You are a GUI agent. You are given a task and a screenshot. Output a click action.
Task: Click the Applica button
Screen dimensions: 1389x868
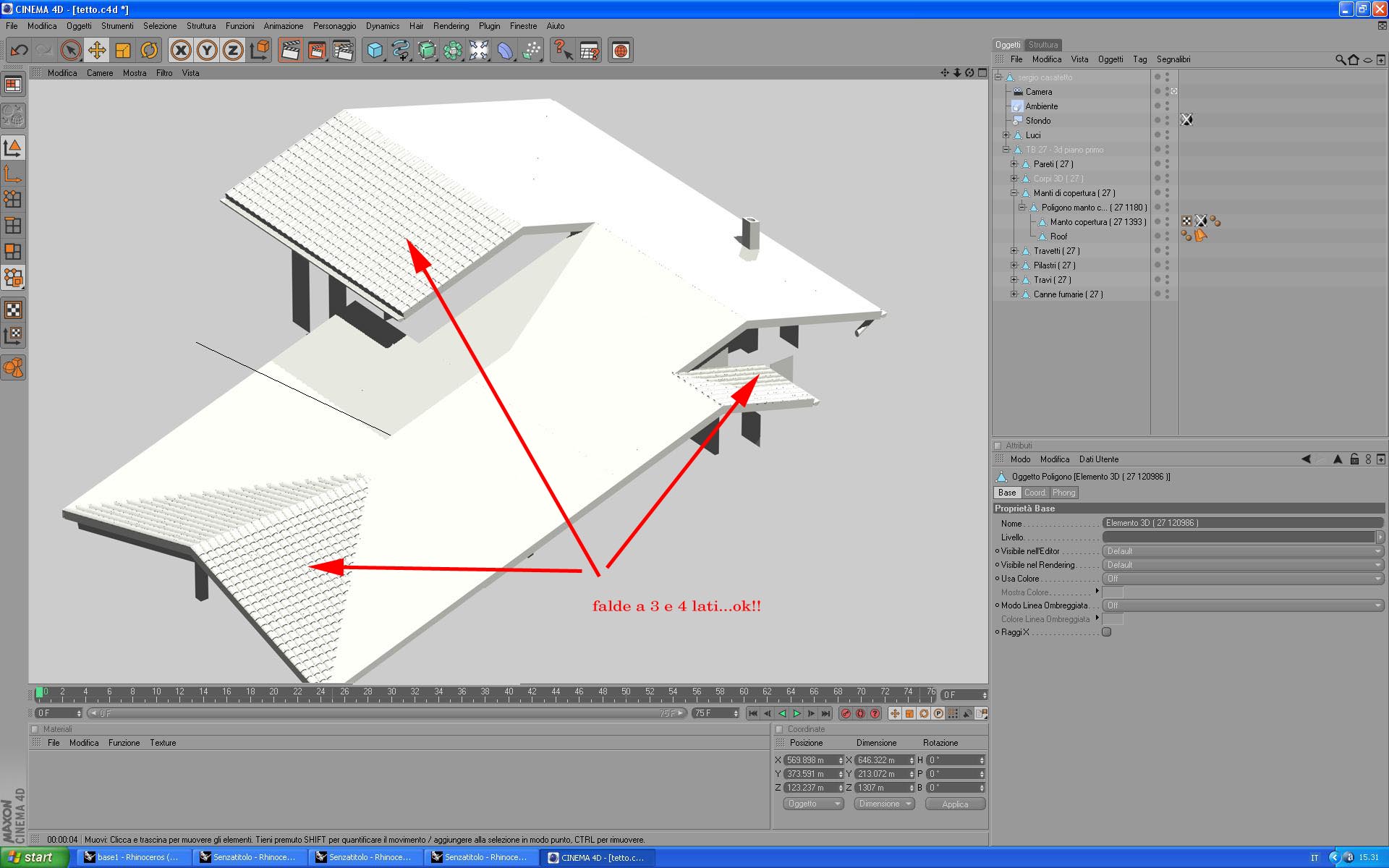(x=954, y=804)
